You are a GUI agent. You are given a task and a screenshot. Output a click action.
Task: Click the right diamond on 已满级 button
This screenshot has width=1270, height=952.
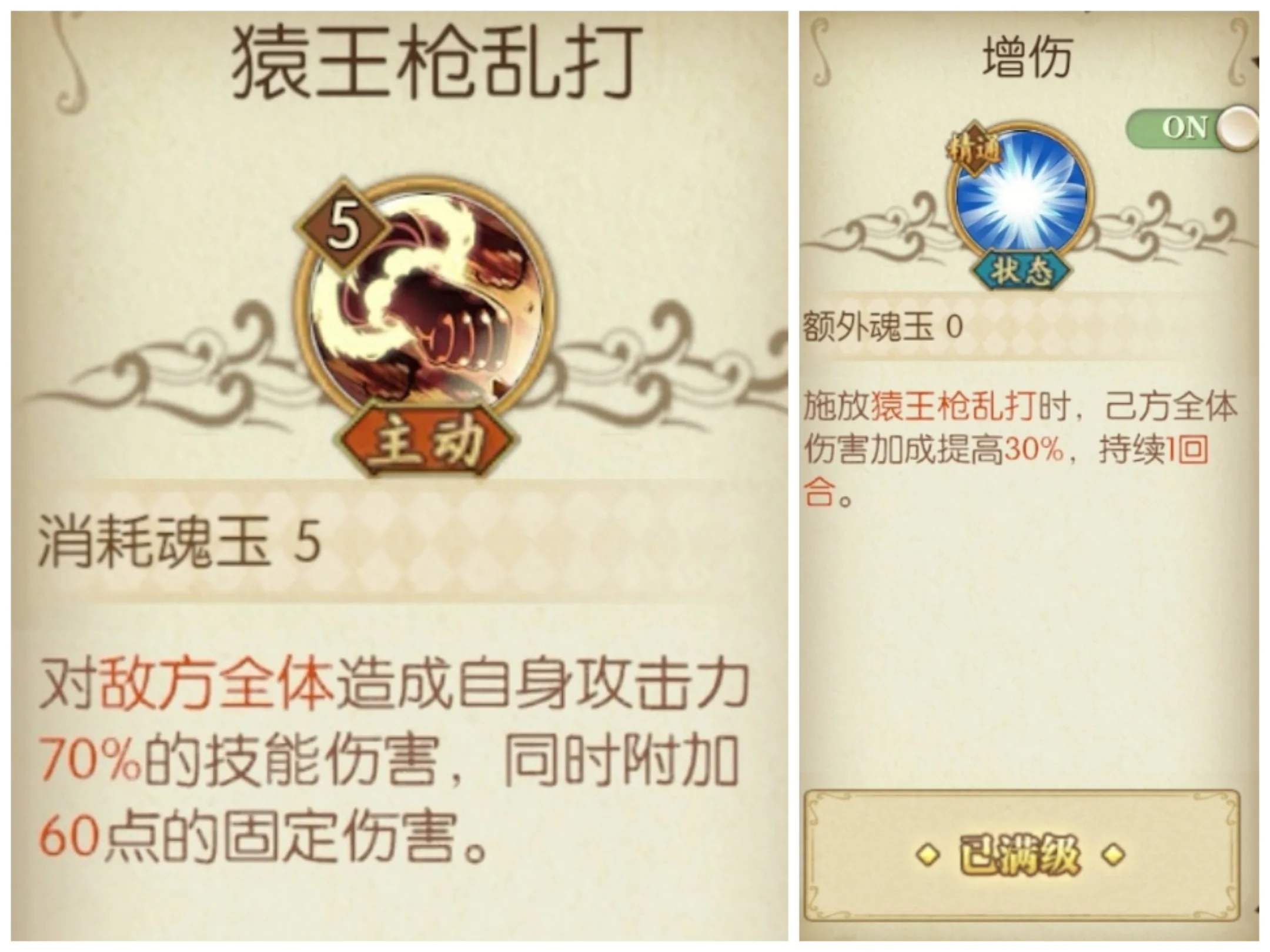tap(1113, 856)
